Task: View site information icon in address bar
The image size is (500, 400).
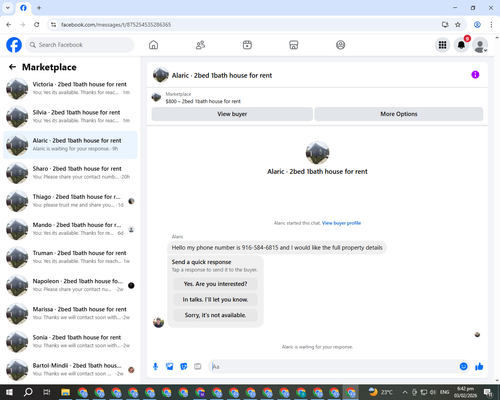Action: (x=53, y=25)
